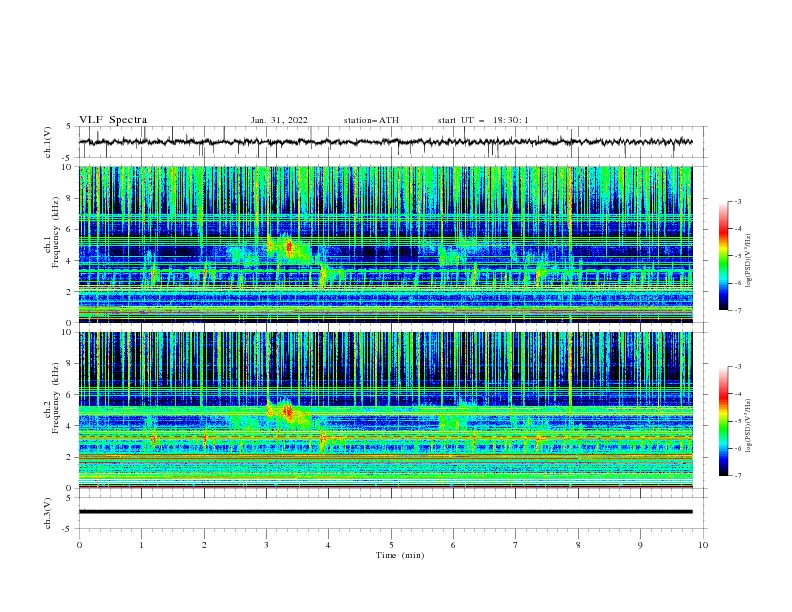The height and width of the screenshot is (612, 792).
Task: Click ch.1 frequency tick label "2"
Action: 69,292
